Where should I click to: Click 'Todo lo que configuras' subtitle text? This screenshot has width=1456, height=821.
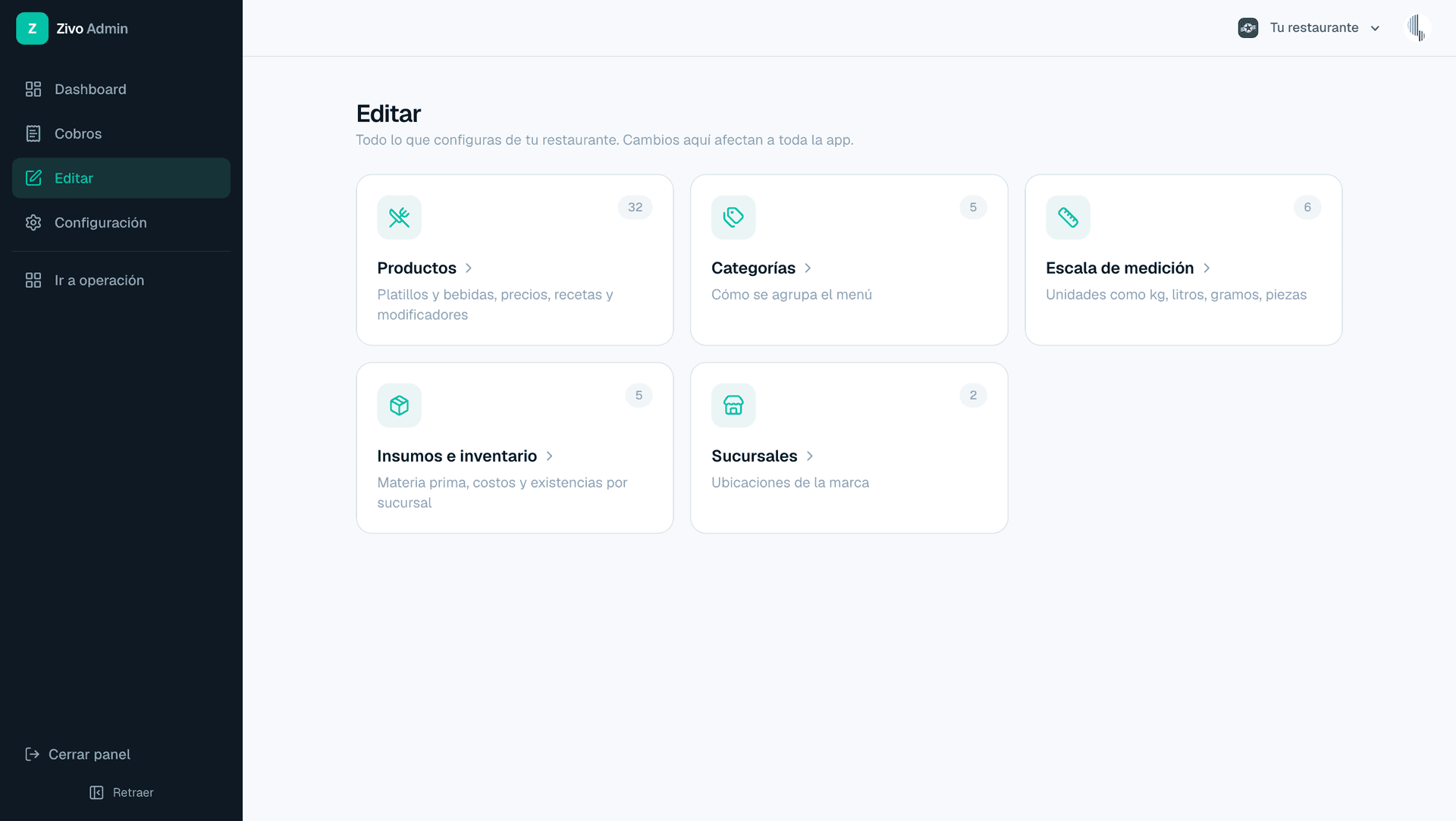[x=604, y=140]
